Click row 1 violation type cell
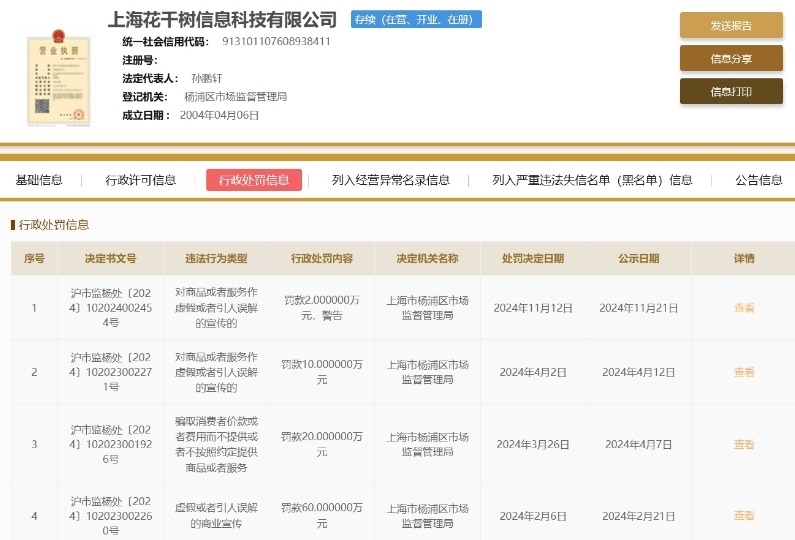This screenshot has width=795, height=540. point(216,308)
